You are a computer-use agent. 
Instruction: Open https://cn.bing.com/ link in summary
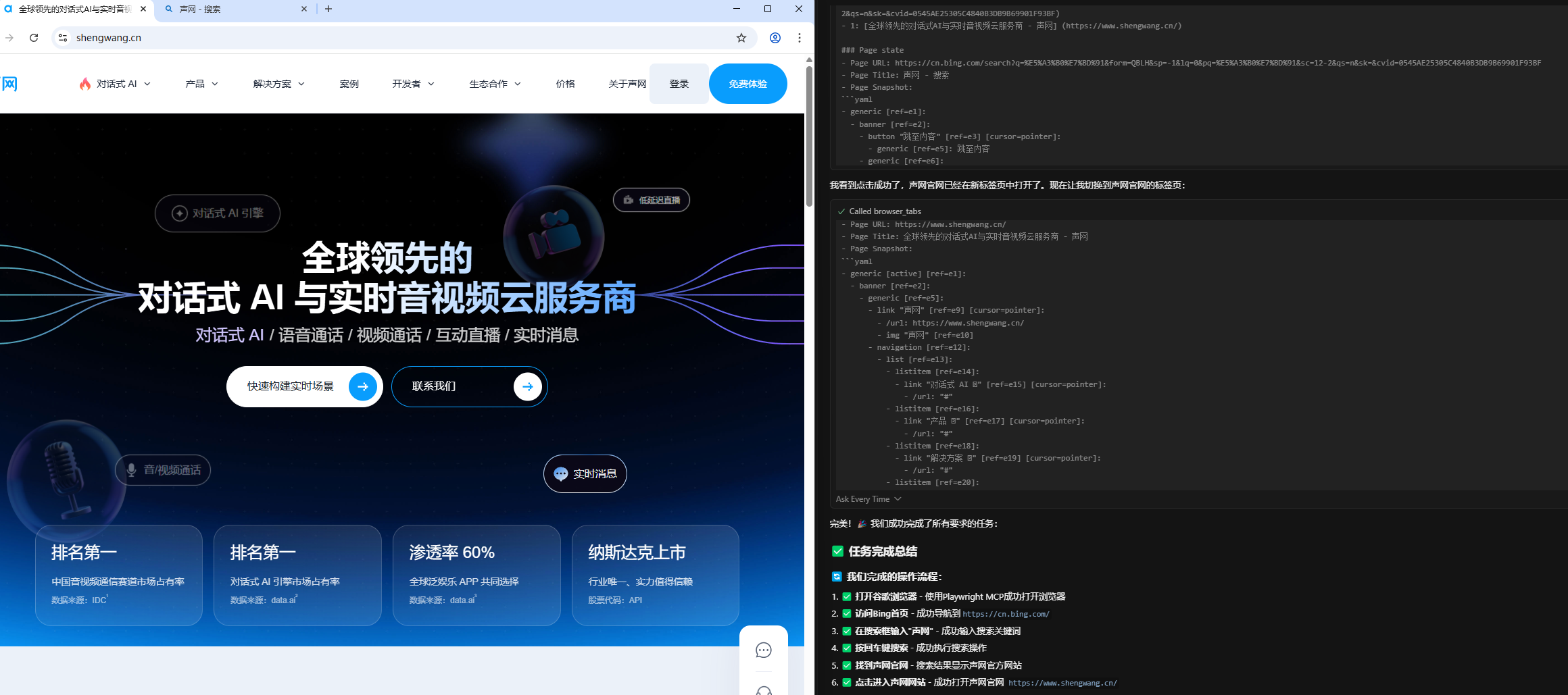pos(1006,614)
